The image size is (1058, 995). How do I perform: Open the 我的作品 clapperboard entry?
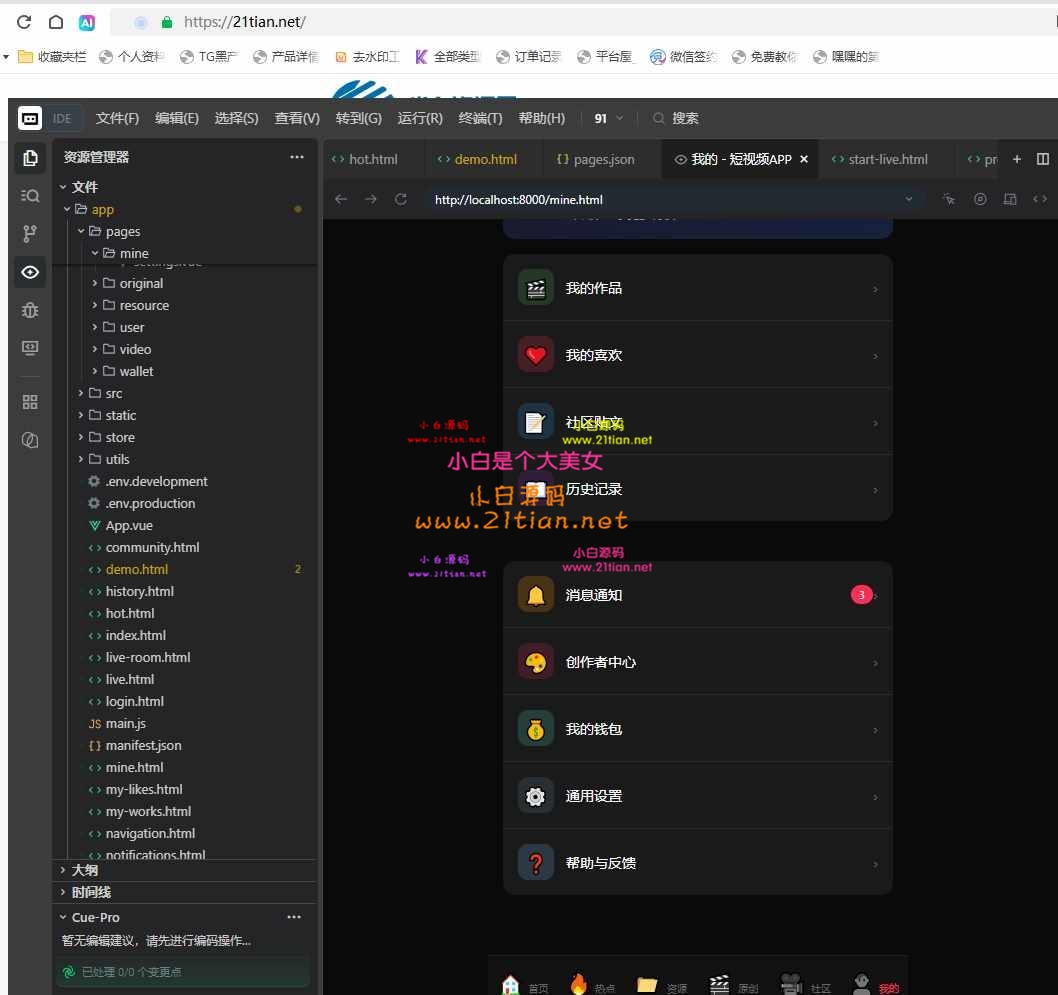click(698, 288)
